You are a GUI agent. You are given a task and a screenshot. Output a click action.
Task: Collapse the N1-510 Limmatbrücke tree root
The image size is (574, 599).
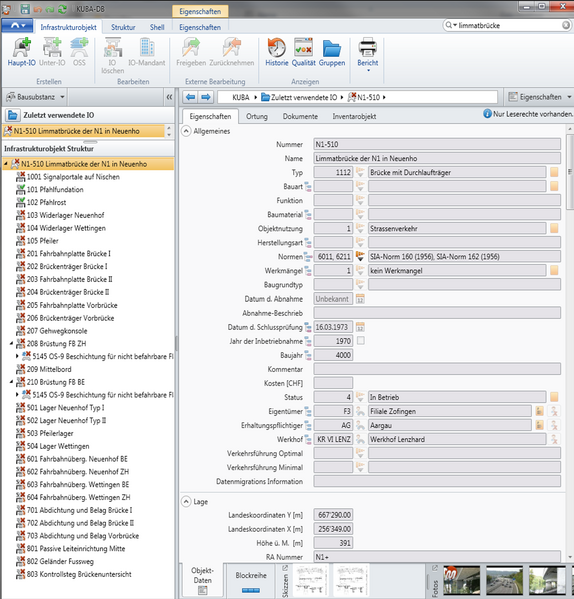pos(6,164)
